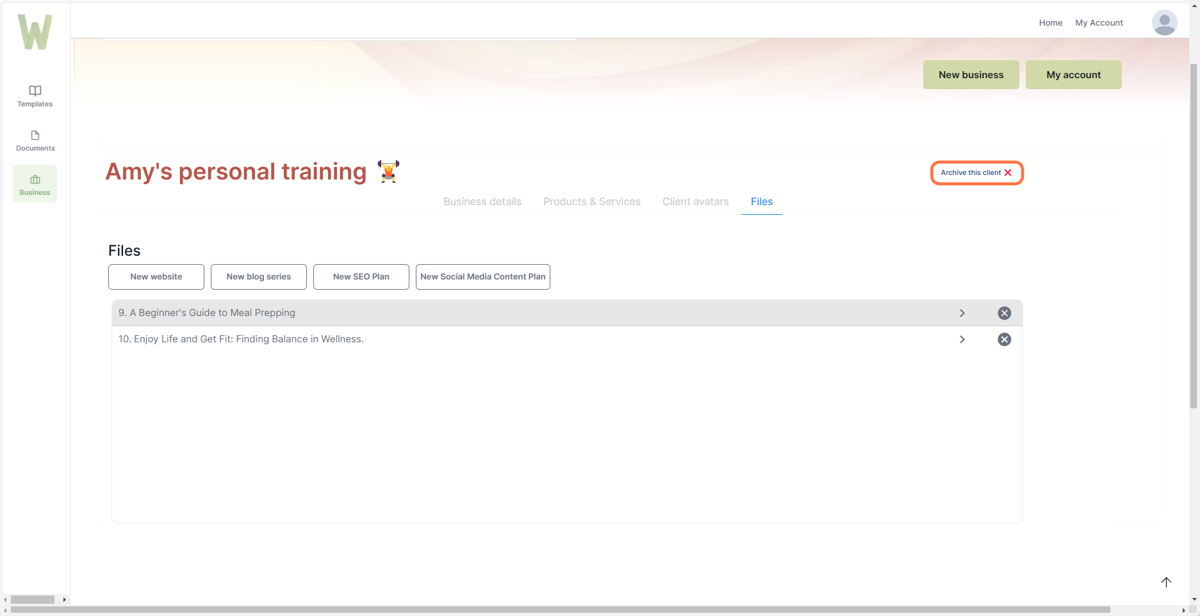The image size is (1200, 616).
Task: Select the Files tab
Action: tap(762, 201)
